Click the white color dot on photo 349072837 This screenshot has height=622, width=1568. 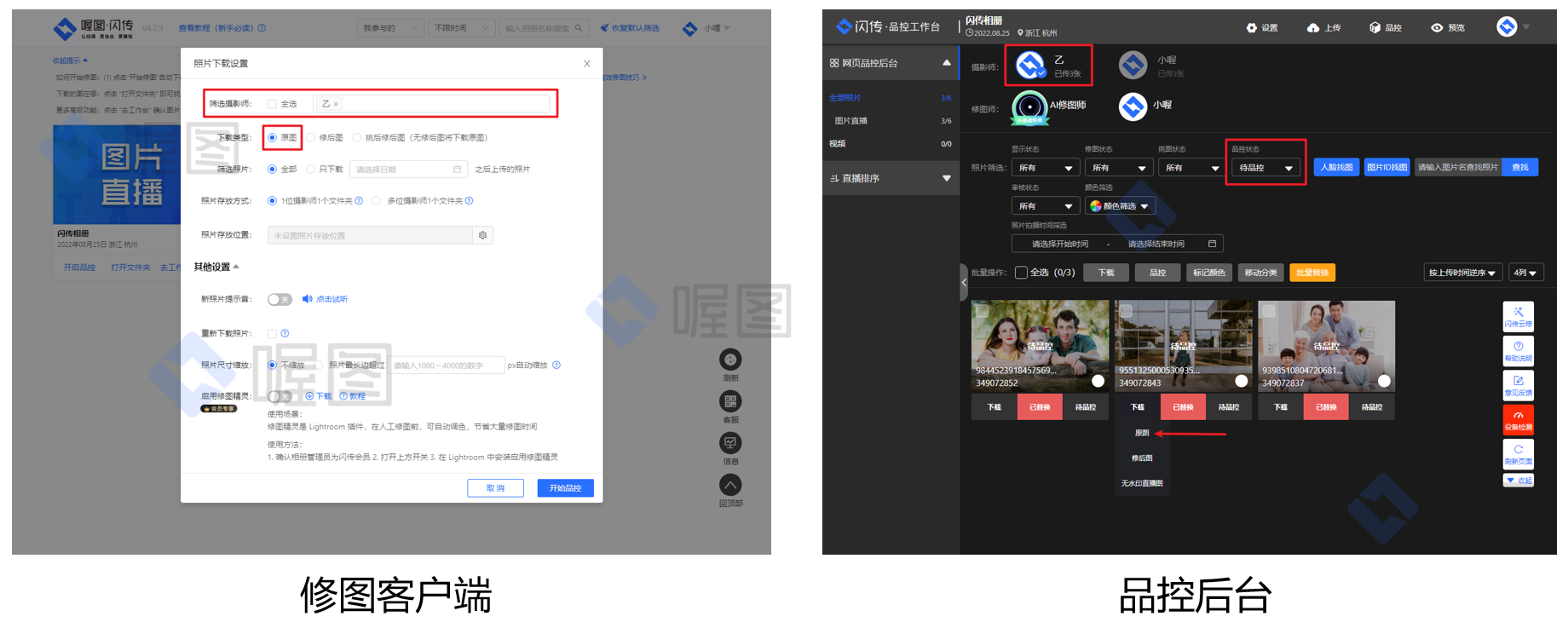click(1384, 381)
